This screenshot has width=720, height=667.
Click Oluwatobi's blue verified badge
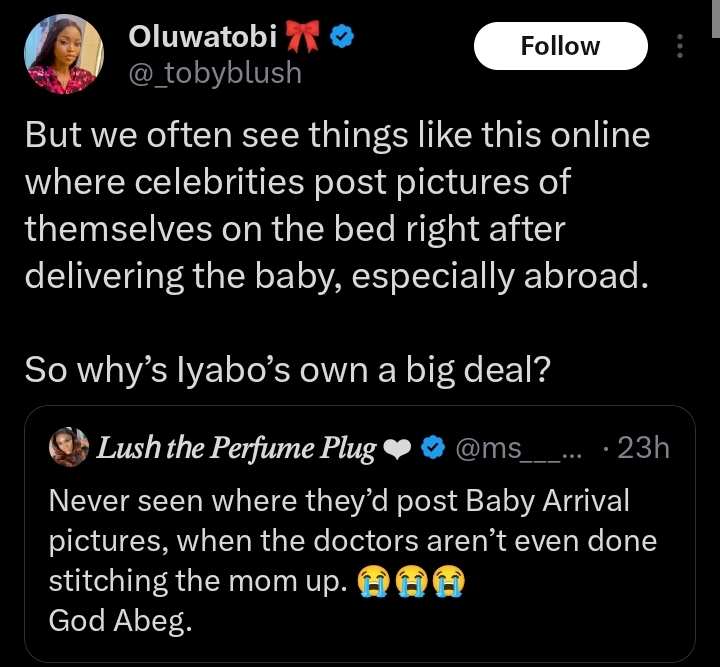pos(341,38)
